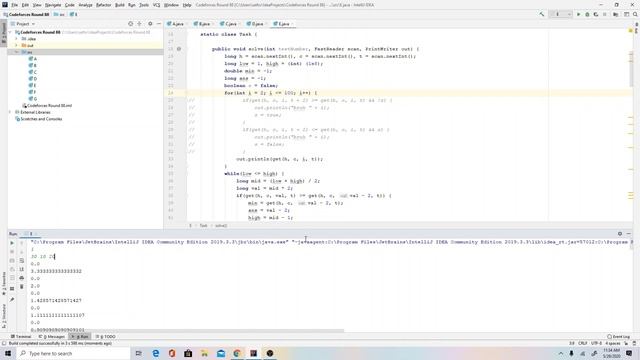
Task: Toggle soft-wrap icon in Run console
Action: (x=22, y=260)
